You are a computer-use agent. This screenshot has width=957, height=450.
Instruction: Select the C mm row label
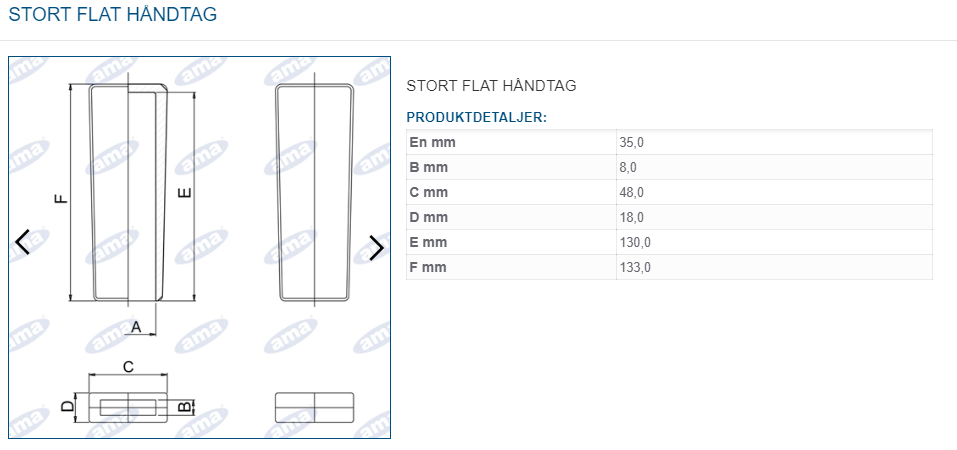coord(428,192)
